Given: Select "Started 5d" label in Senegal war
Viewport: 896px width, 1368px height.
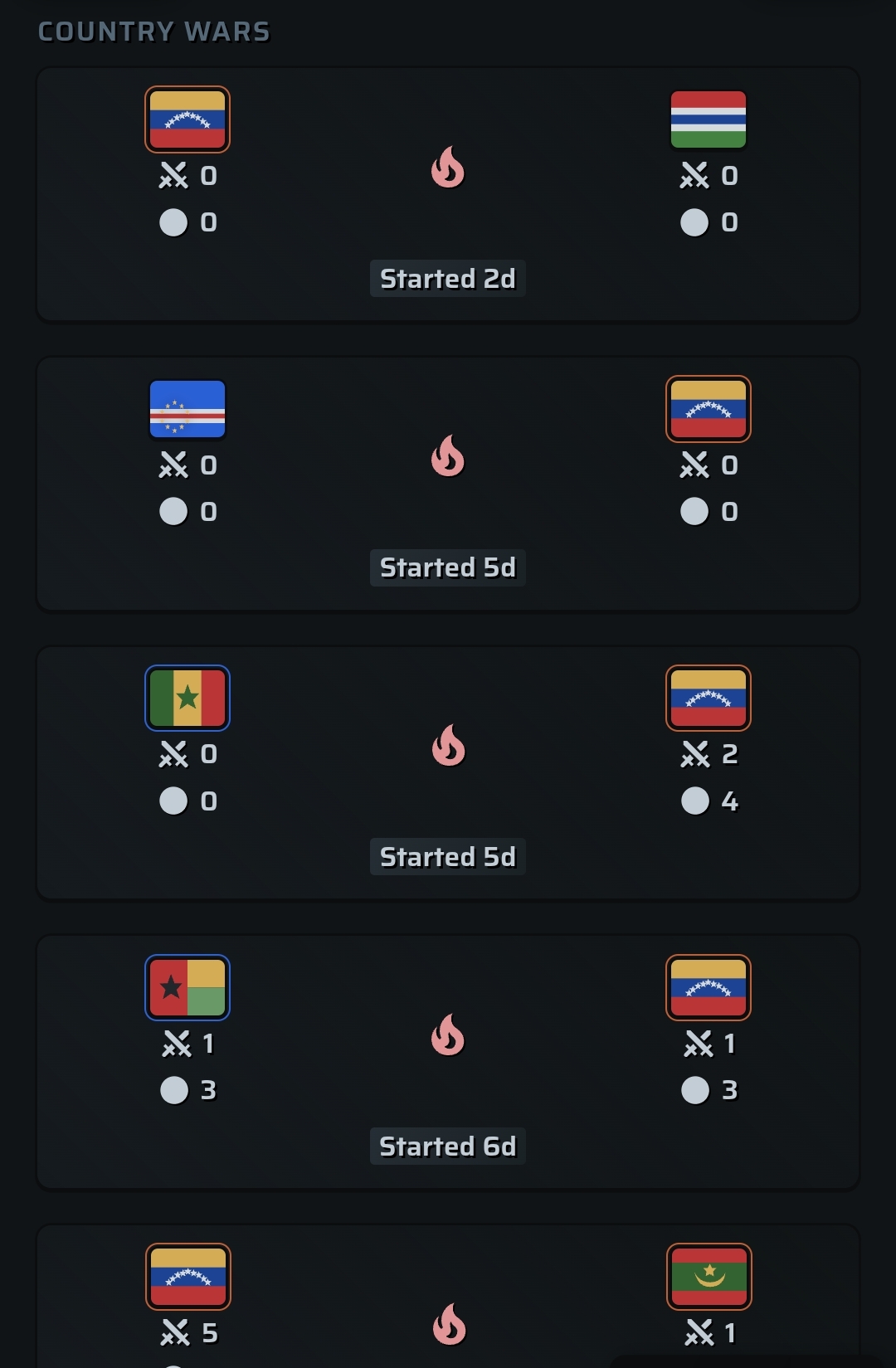Looking at the screenshot, I should coord(448,857).
